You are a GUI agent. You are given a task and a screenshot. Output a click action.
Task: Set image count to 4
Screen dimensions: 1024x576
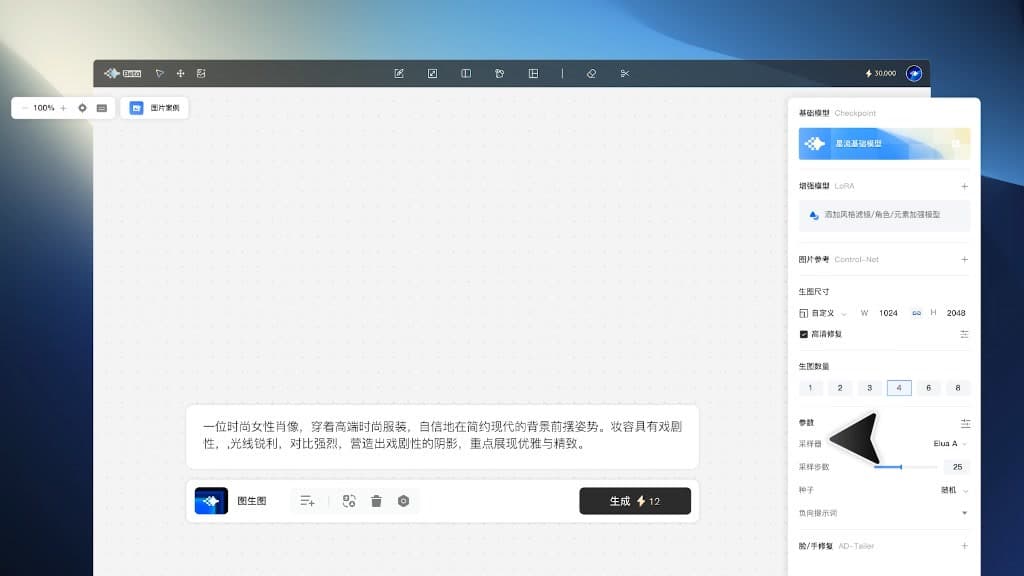[x=899, y=388]
